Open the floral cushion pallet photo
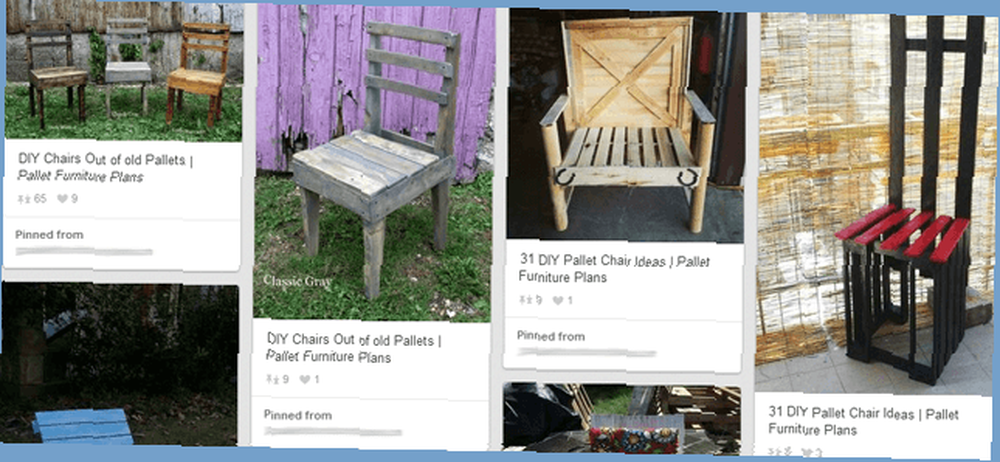This screenshot has width=1000, height=462. (x=622, y=418)
